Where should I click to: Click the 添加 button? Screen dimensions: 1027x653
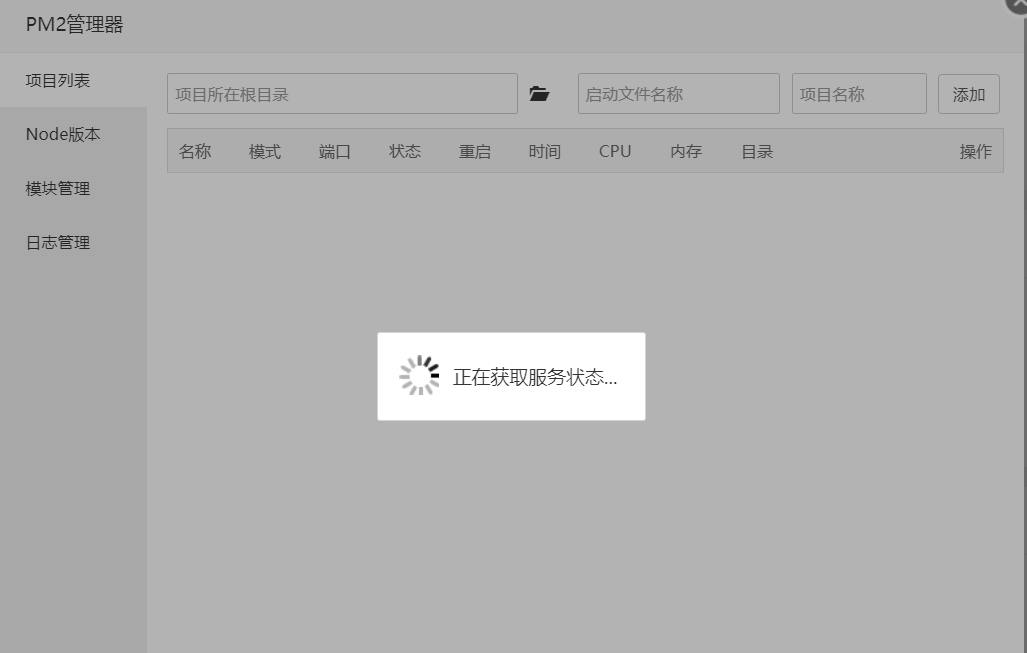click(x=968, y=94)
